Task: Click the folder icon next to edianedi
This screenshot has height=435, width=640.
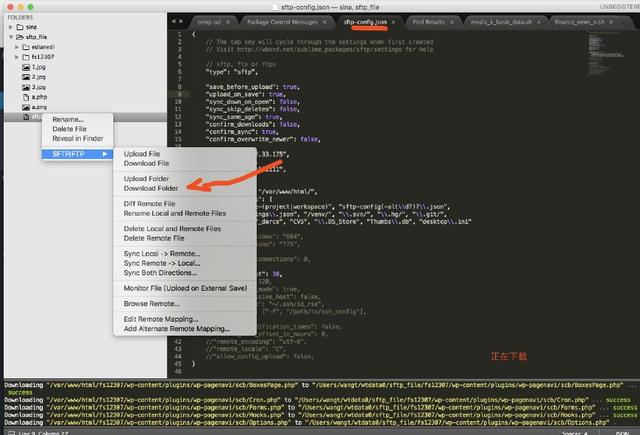Action: [x=26, y=47]
